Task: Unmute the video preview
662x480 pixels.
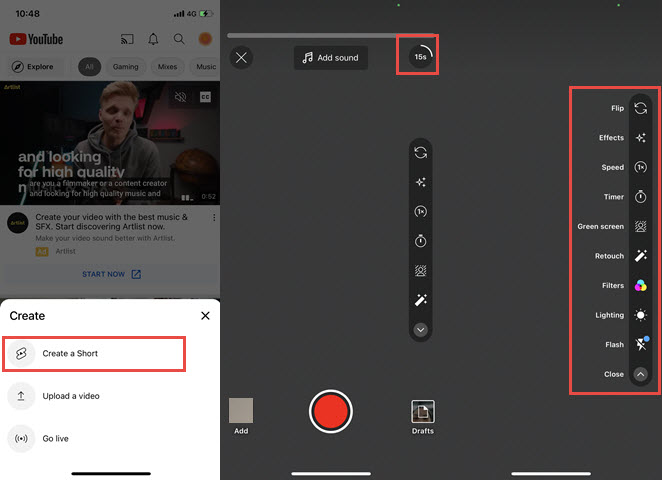Action: 180,97
